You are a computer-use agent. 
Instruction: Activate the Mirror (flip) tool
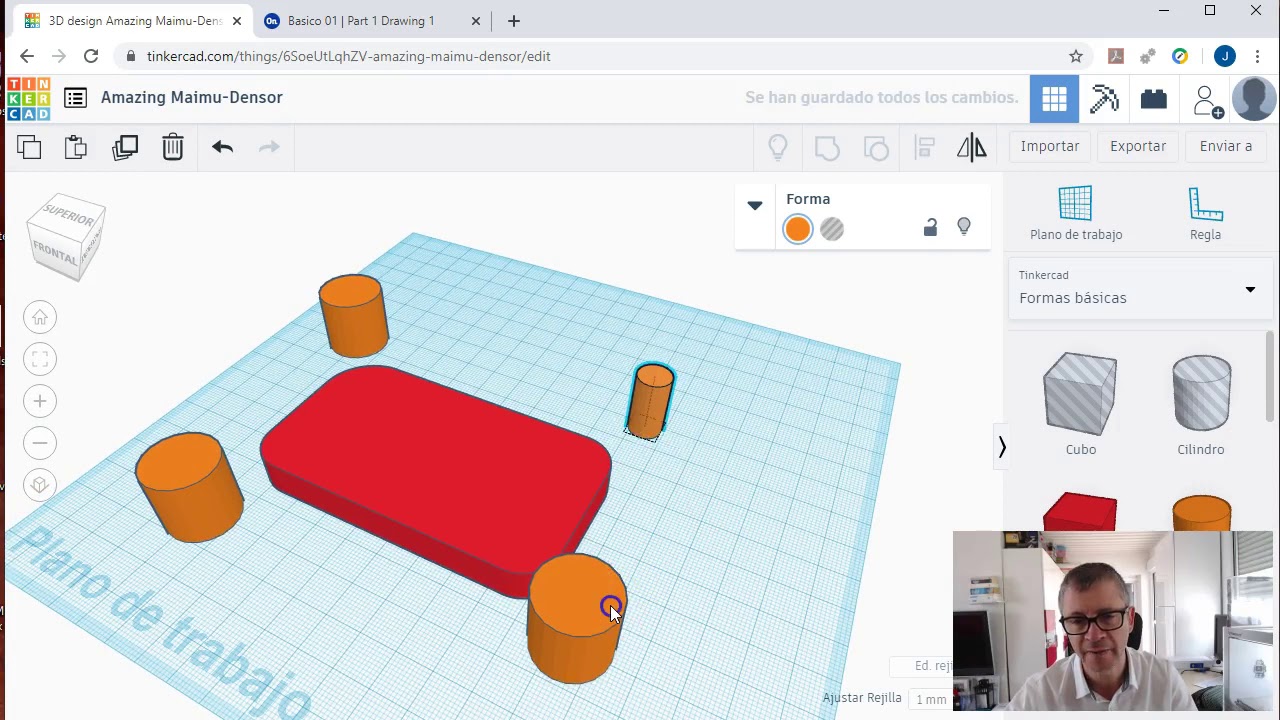[972, 148]
